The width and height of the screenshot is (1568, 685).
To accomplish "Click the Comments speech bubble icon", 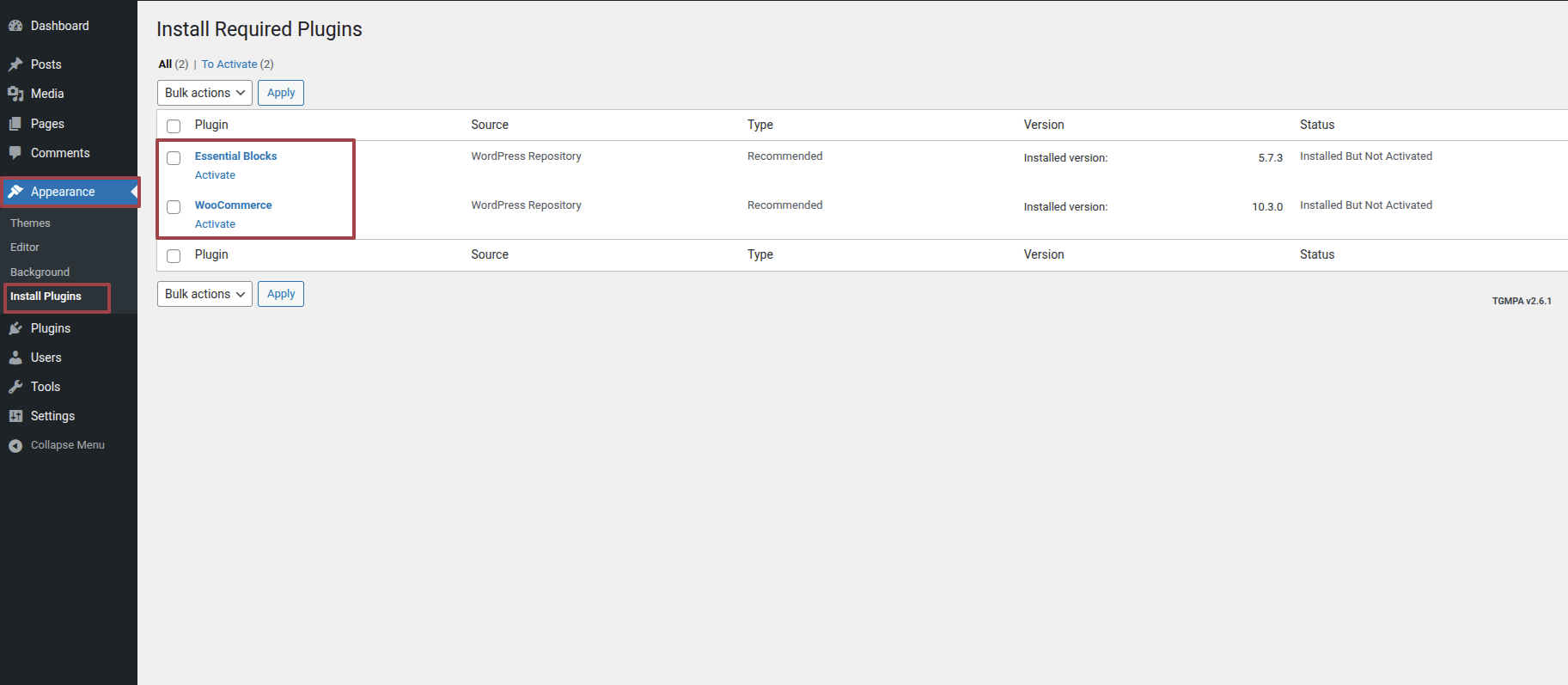I will pyautogui.click(x=15, y=153).
